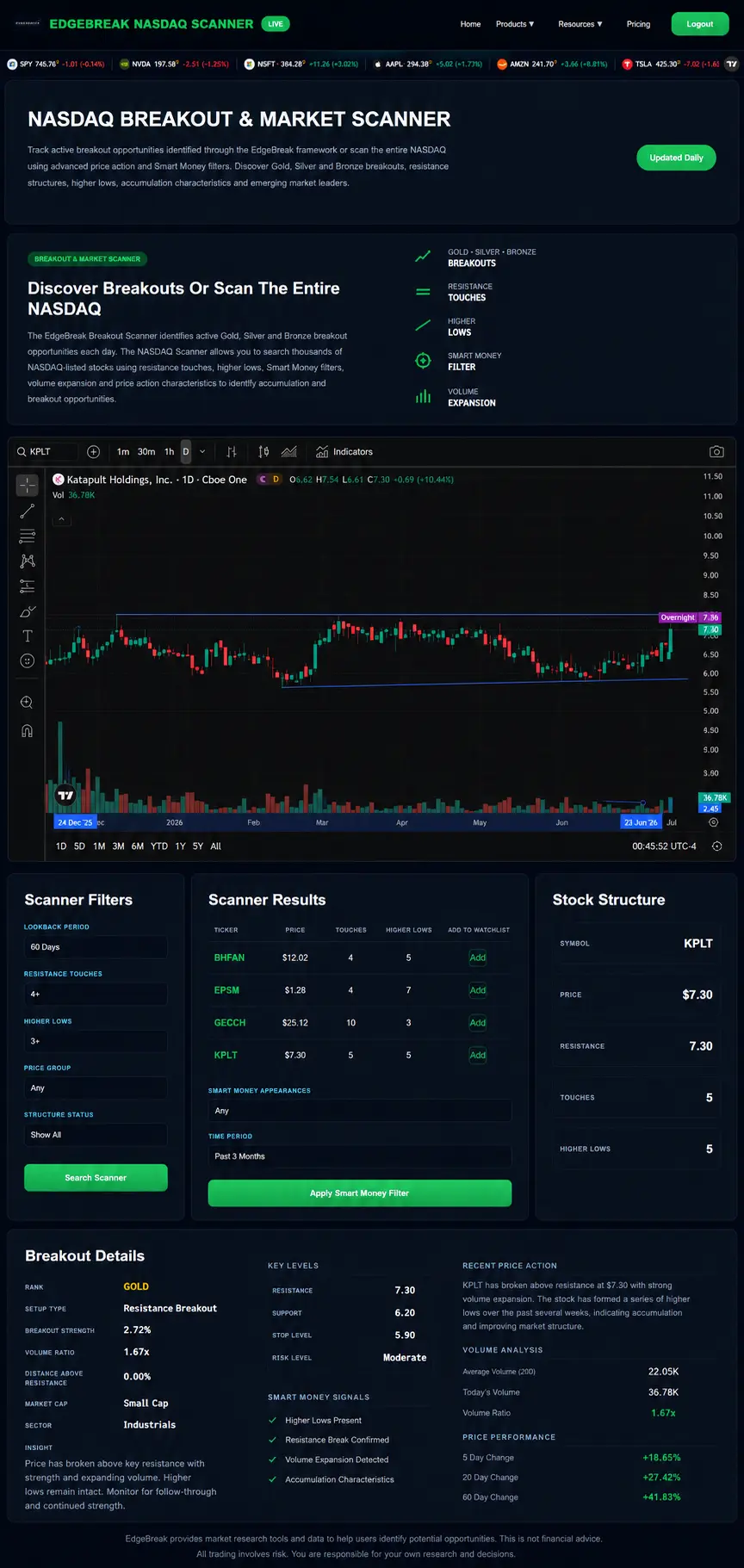
Task: Click the TradingView logo on chart
Action: [x=65, y=795]
